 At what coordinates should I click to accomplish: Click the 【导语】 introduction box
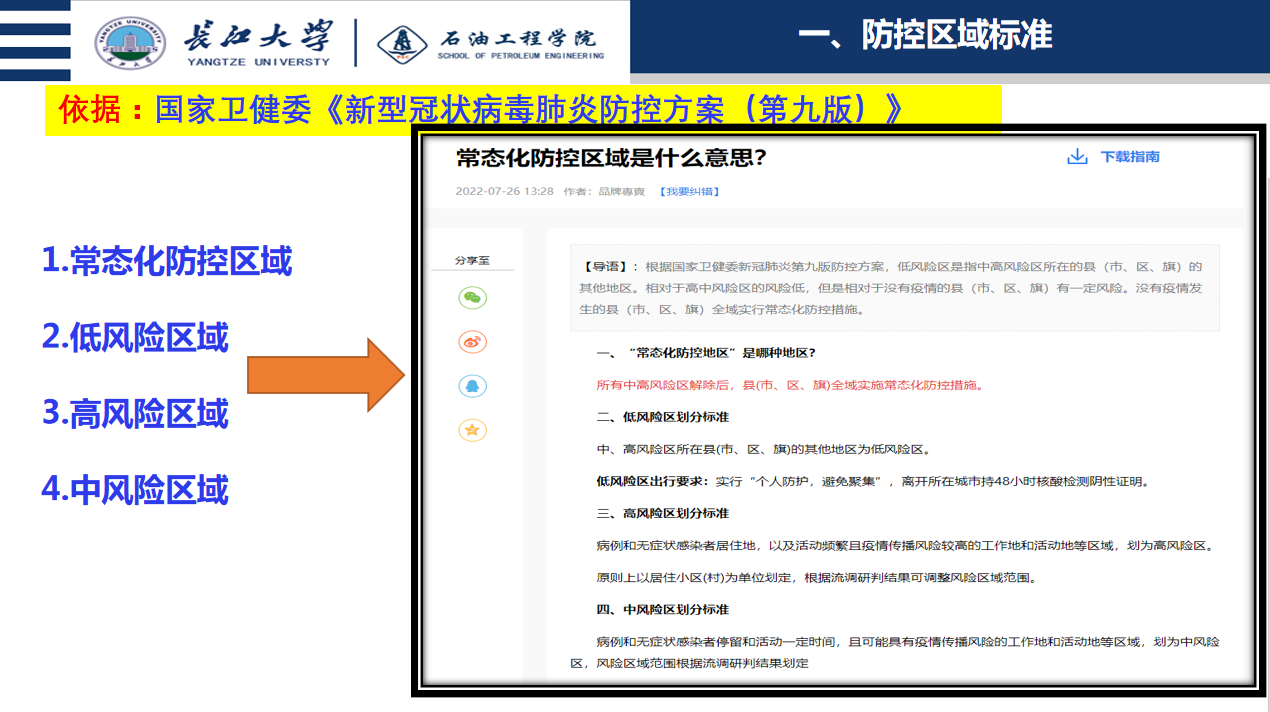pyautogui.click(x=894, y=288)
